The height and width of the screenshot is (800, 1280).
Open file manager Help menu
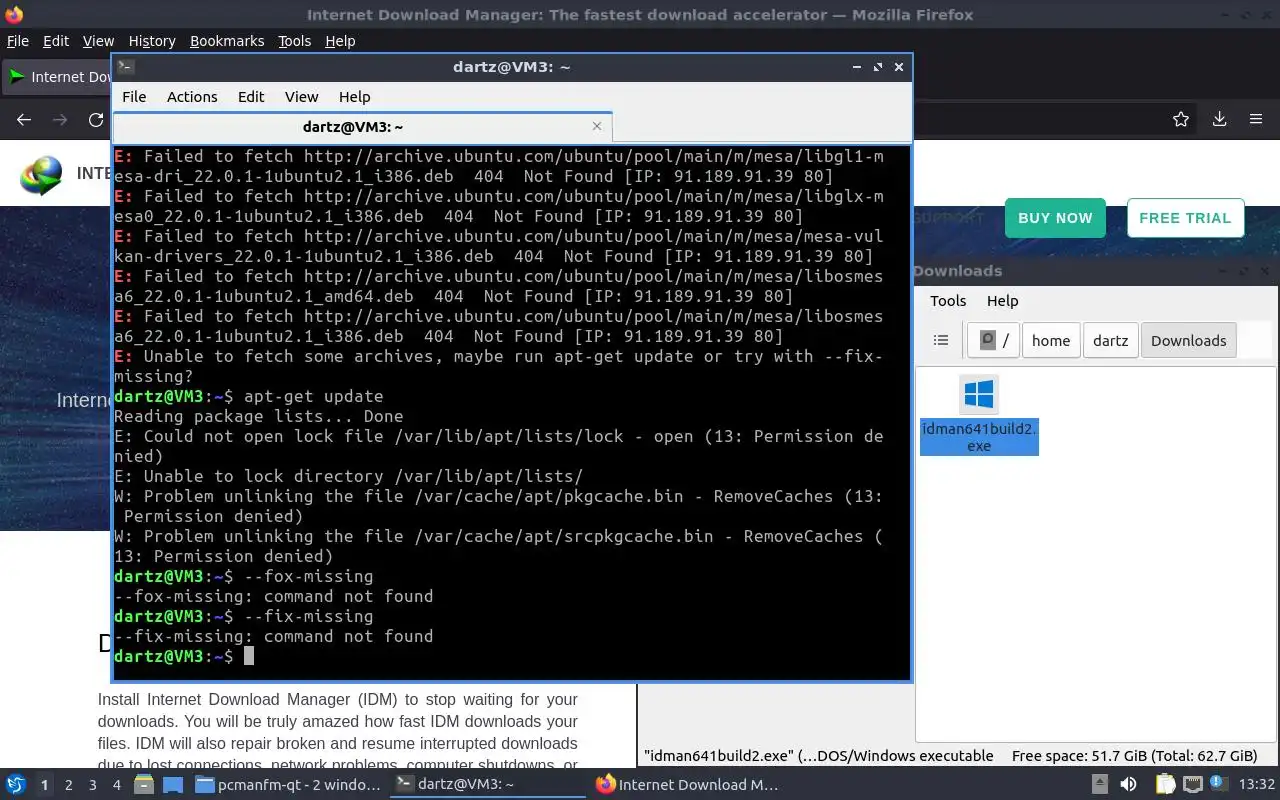tap(1002, 301)
